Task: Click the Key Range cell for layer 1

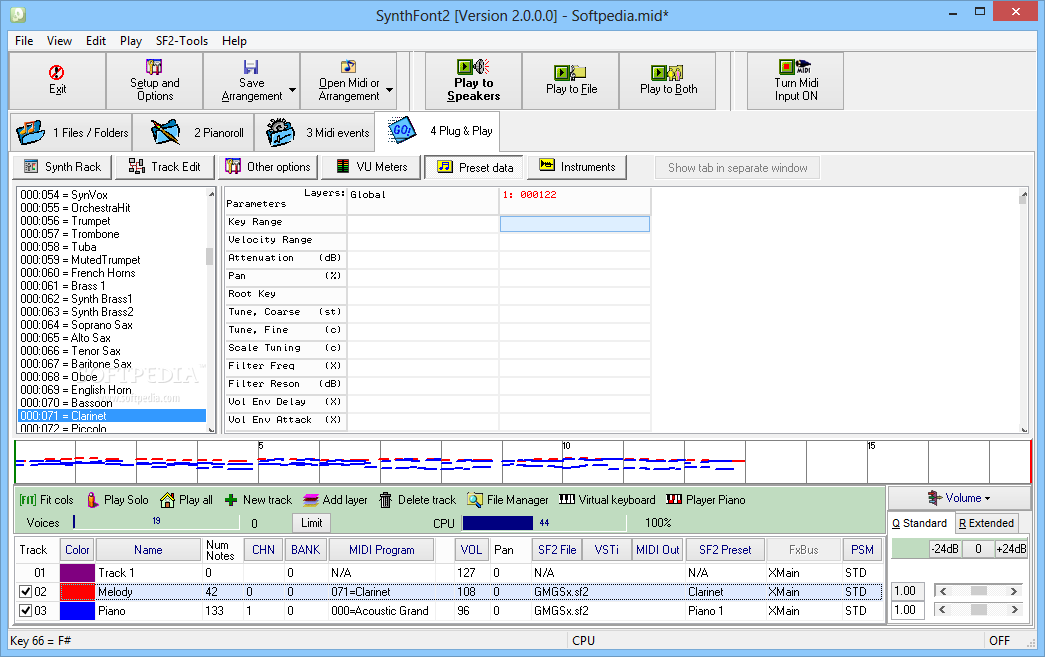Action: [574, 224]
